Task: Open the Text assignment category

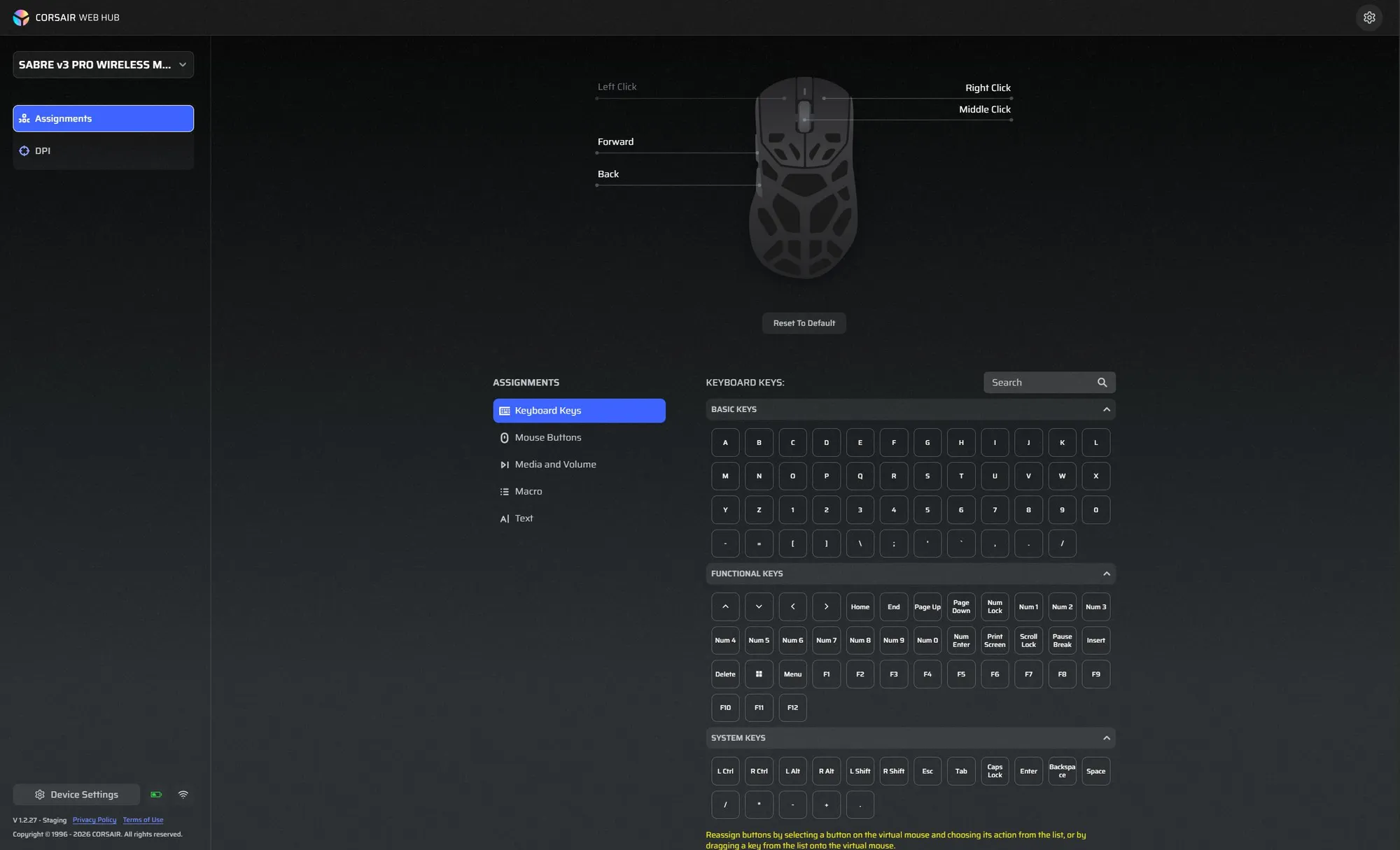Action: 579,518
